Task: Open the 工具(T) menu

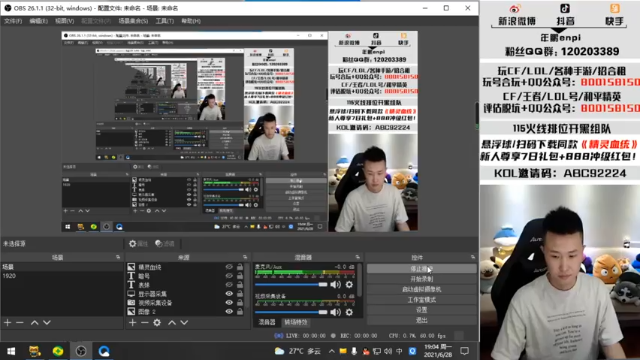Action: [x=164, y=21]
